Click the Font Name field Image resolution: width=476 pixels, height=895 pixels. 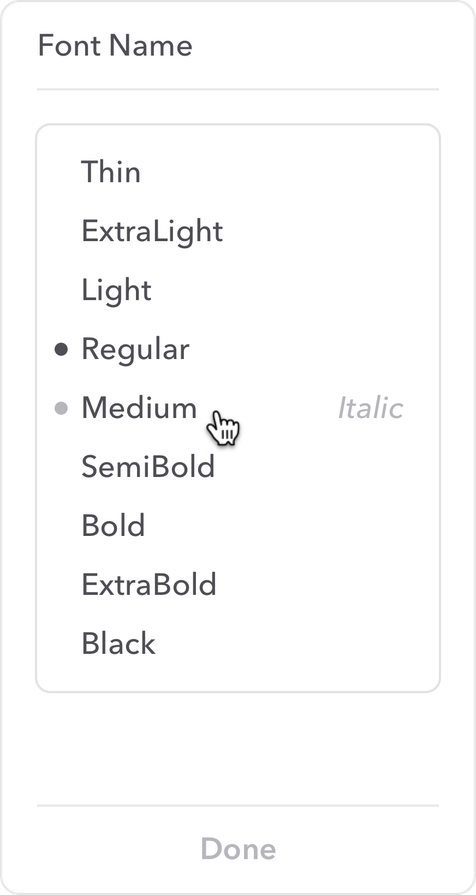238,46
